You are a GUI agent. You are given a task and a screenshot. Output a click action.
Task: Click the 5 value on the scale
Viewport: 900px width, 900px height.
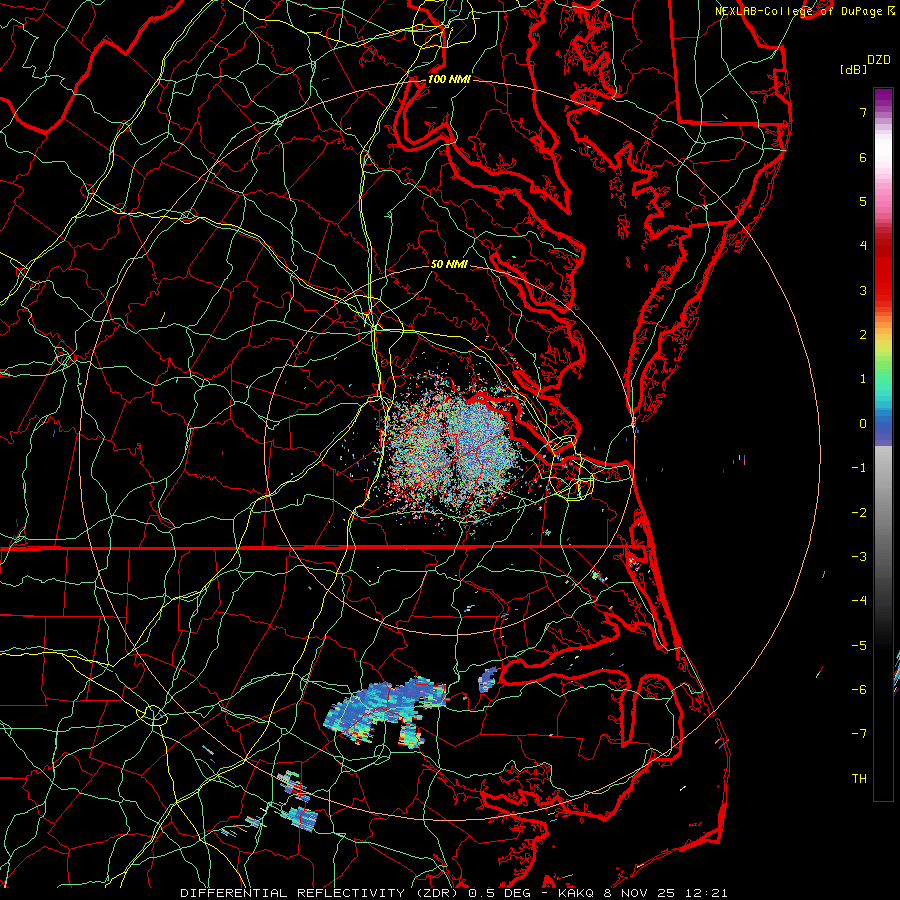pyautogui.click(x=863, y=201)
